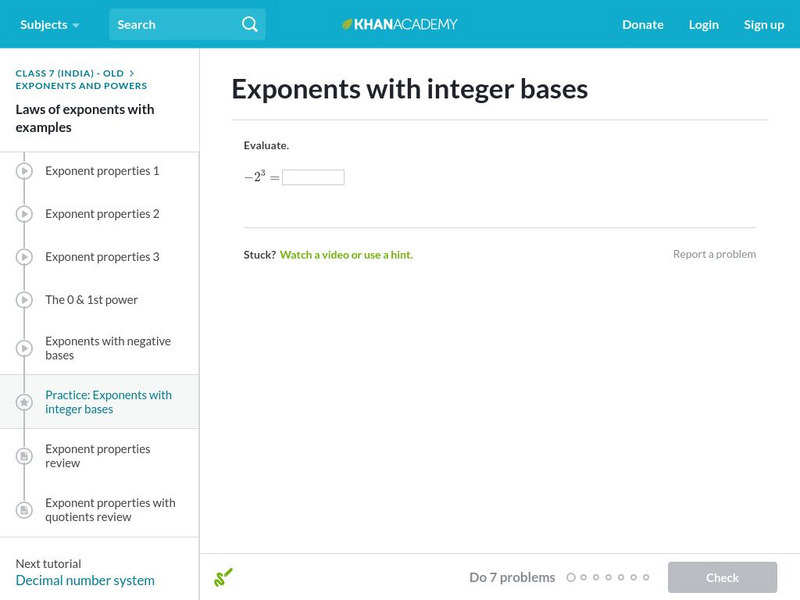Click the first problem progress circle
The image size is (800, 600).
571,577
